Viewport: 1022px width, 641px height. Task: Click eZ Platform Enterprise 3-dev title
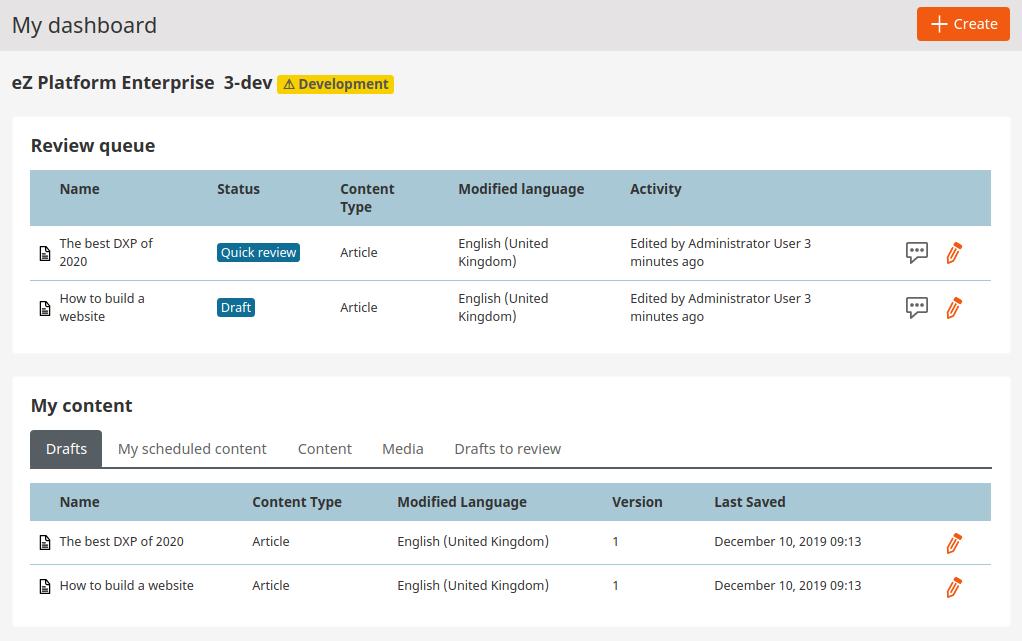(x=141, y=83)
